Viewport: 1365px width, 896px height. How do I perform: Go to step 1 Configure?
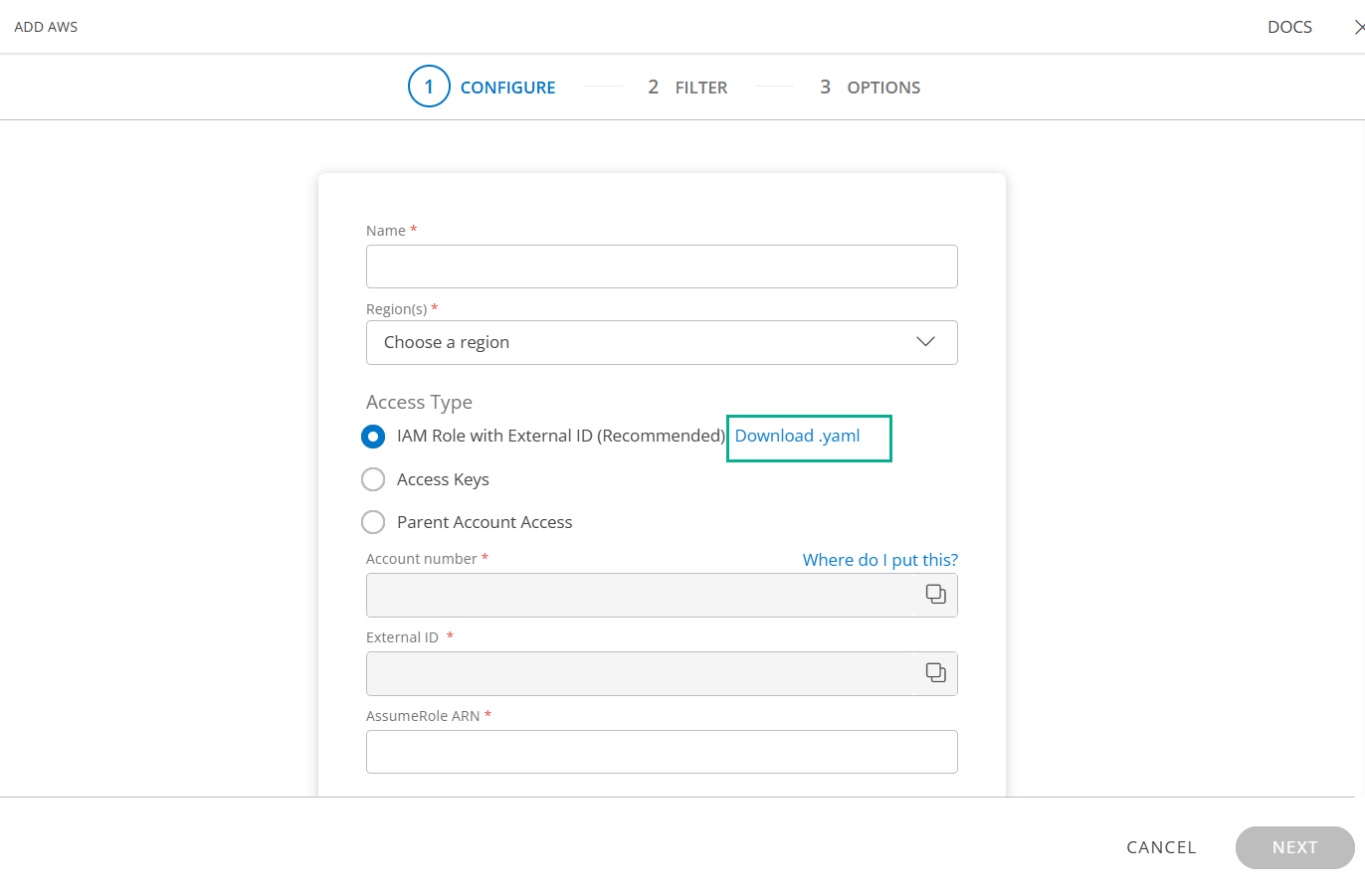(x=483, y=87)
